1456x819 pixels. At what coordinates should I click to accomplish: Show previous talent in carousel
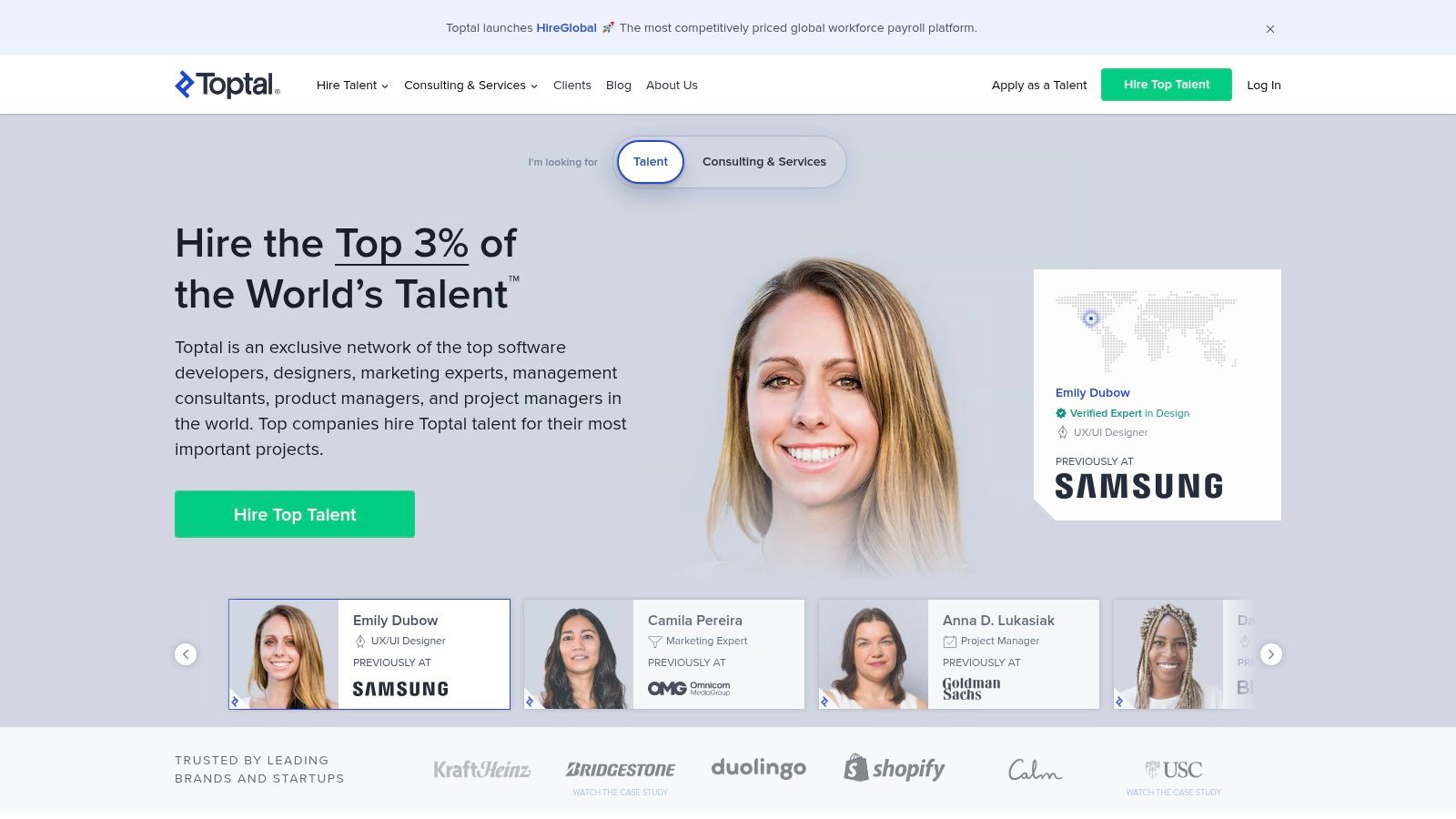(186, 654)
